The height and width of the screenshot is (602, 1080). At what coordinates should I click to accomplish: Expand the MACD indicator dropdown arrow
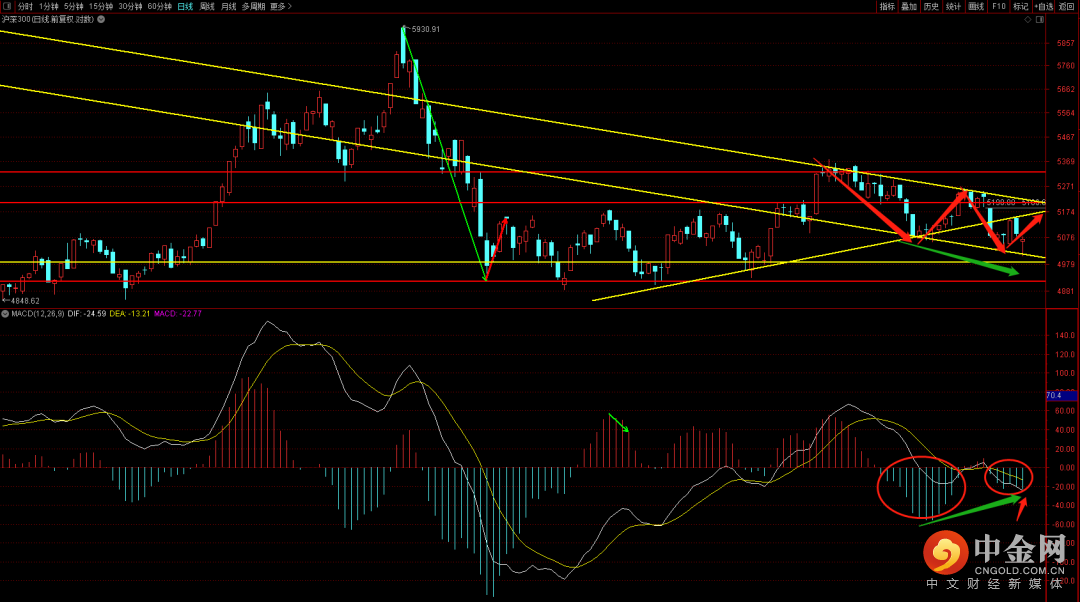5,314
